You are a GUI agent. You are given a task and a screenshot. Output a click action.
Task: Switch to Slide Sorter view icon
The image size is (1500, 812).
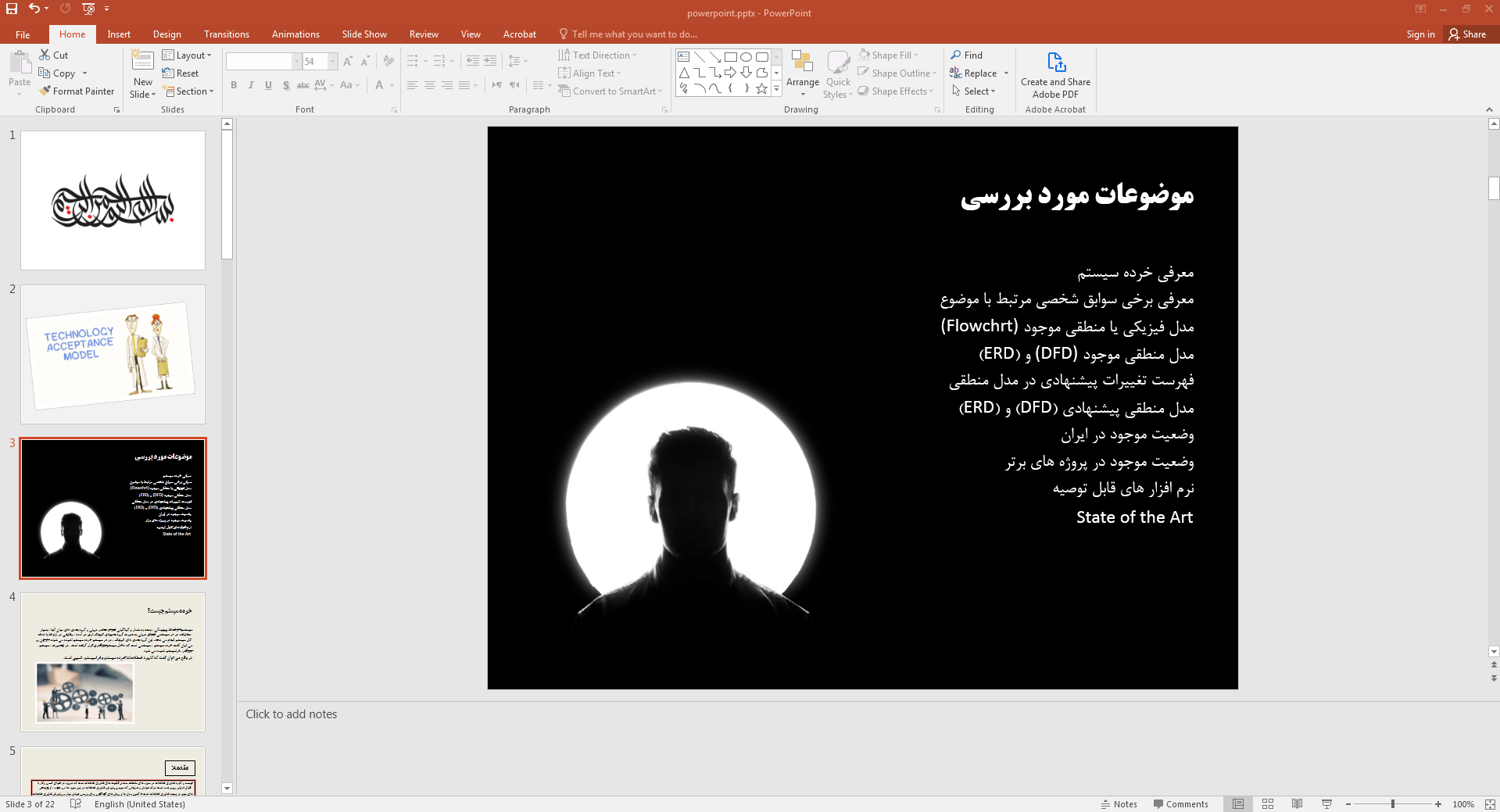1268,803
